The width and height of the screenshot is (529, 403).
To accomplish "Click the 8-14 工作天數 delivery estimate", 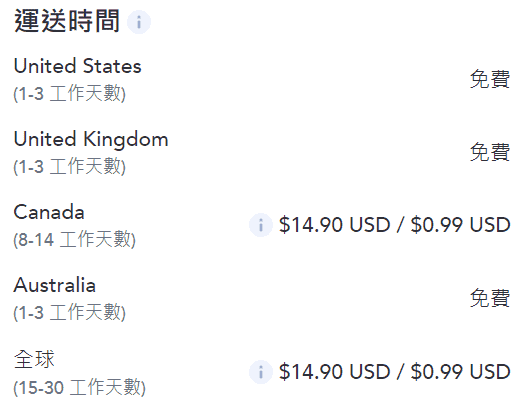I will tap(75, 239).
